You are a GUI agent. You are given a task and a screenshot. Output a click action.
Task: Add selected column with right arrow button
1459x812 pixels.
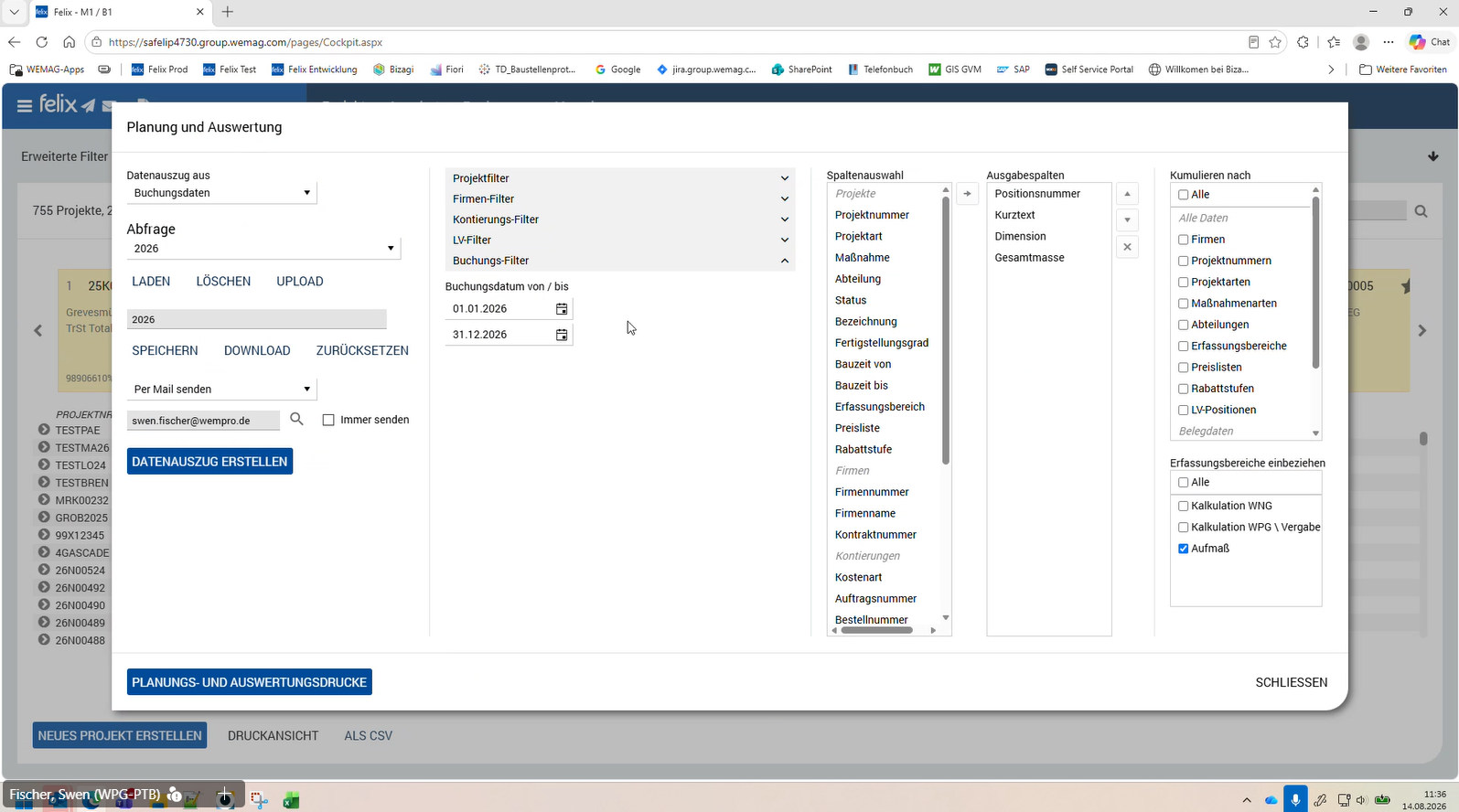(968, 194)
